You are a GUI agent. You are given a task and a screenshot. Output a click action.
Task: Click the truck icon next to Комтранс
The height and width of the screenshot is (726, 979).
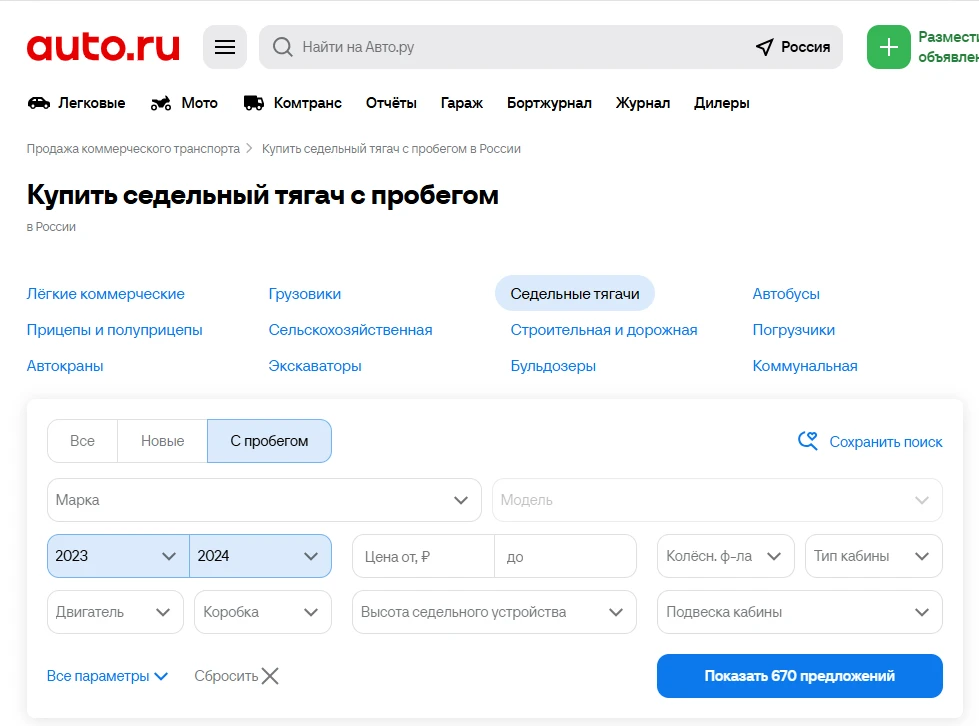coord(253,103)
